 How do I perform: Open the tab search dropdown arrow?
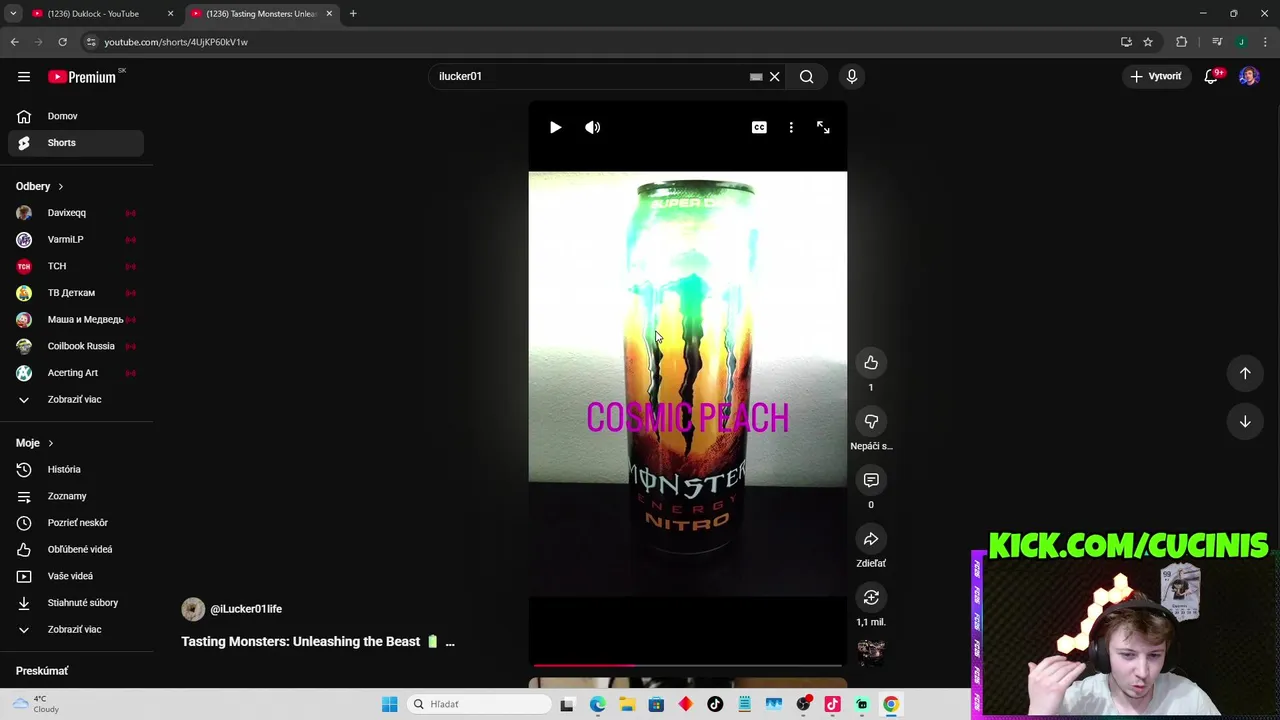tap(13, 14)
